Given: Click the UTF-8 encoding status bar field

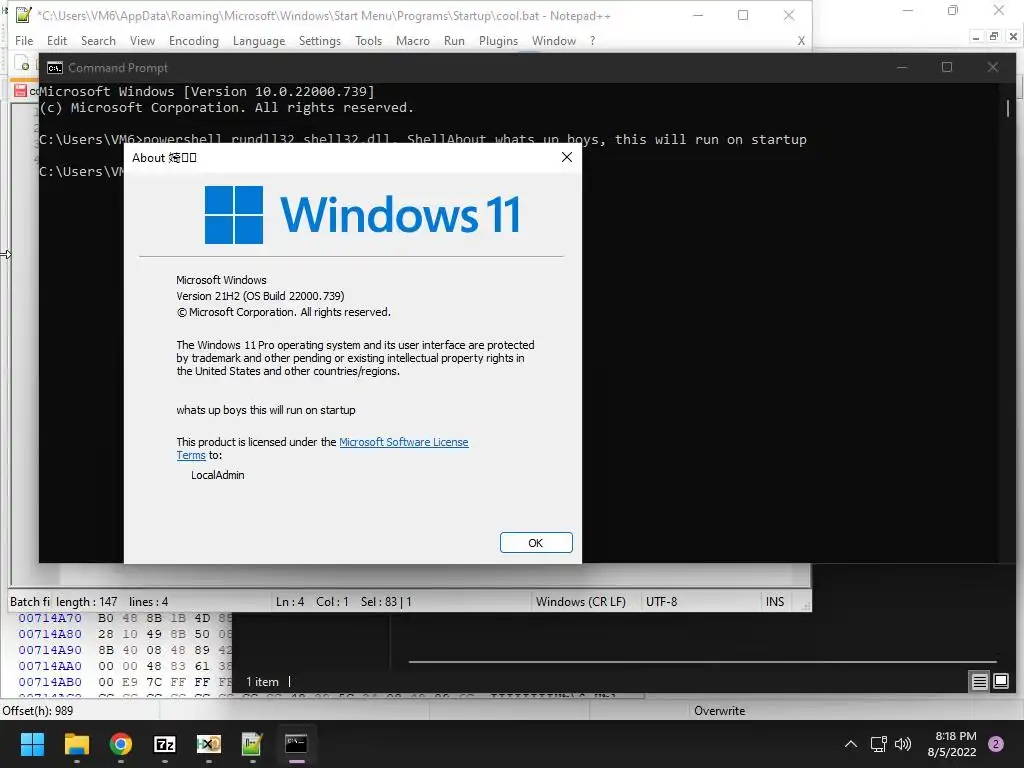Looking at the screenshot, I should pyautogui.click(x=662, y=601).
